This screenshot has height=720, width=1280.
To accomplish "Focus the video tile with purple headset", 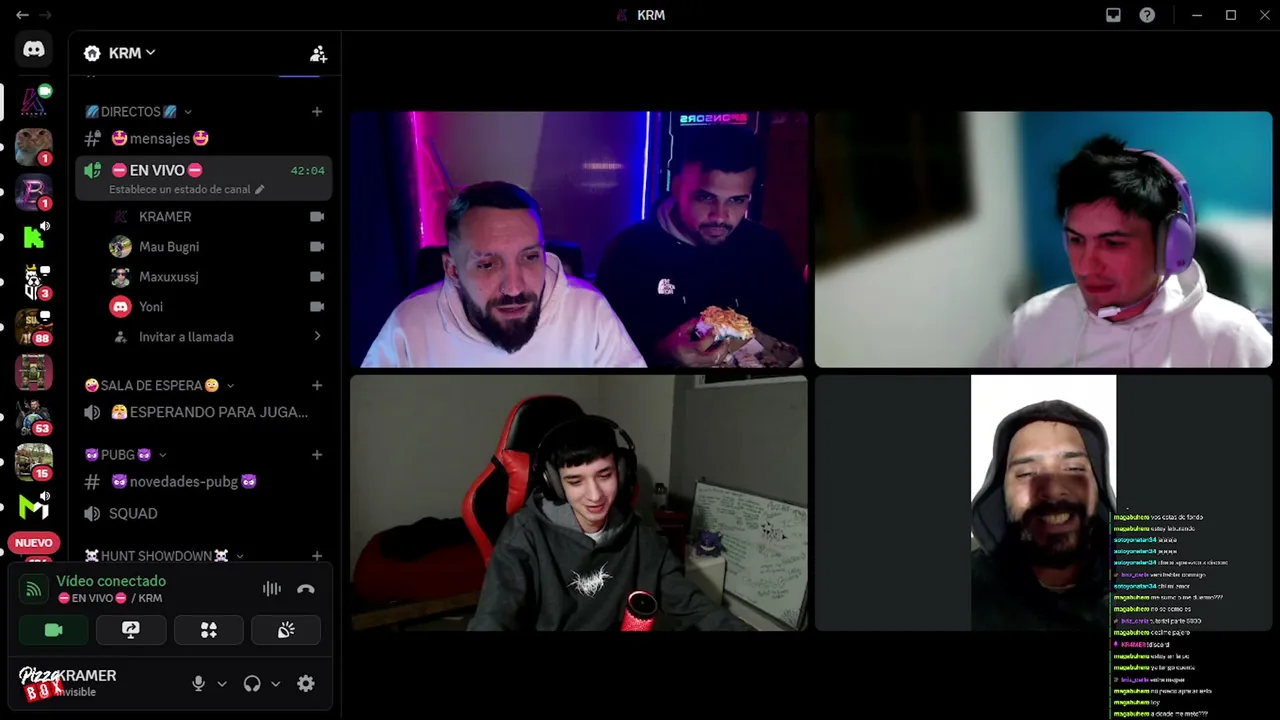I will pyautogui.click(x=1044, y=239).
